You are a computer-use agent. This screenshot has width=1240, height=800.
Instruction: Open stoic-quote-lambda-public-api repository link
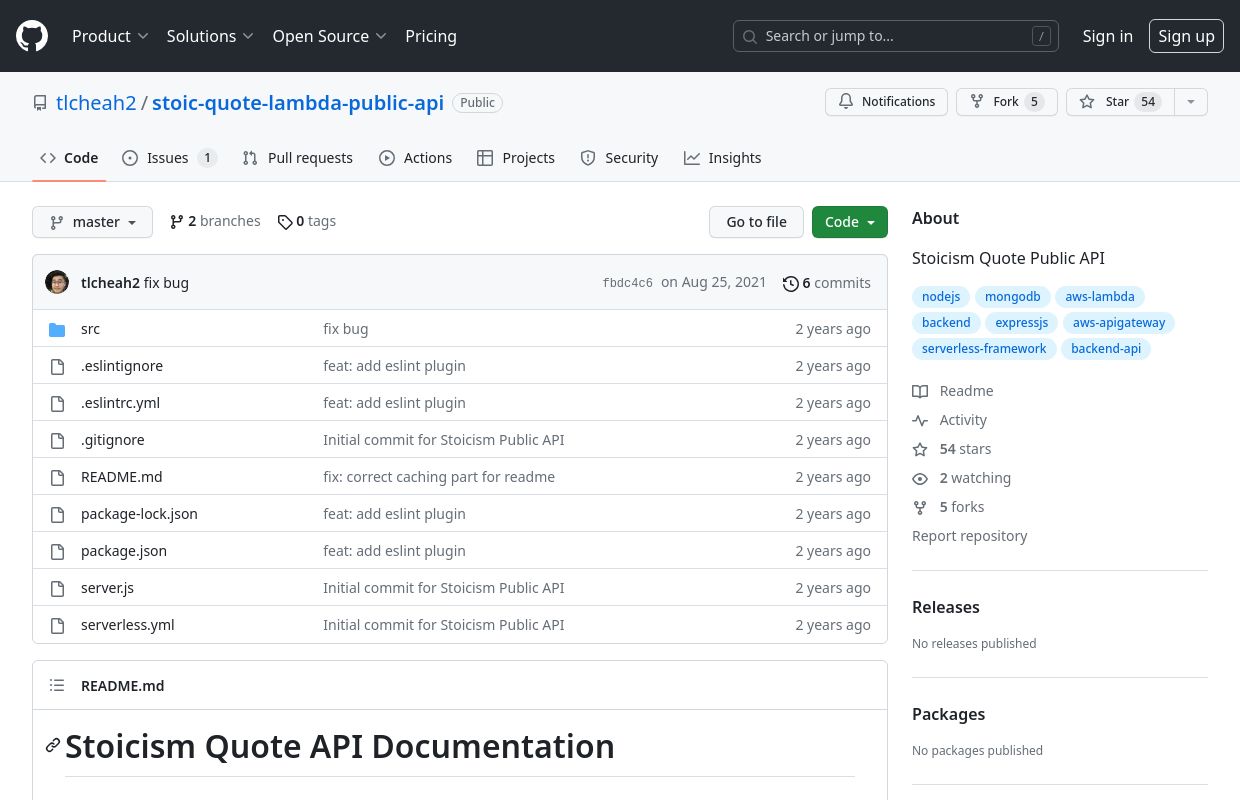[x=298, y=102]
